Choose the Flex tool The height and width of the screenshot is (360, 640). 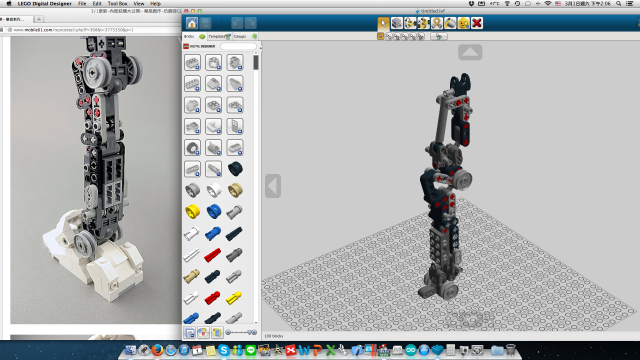pyautogui.click(x=437, y=23)
